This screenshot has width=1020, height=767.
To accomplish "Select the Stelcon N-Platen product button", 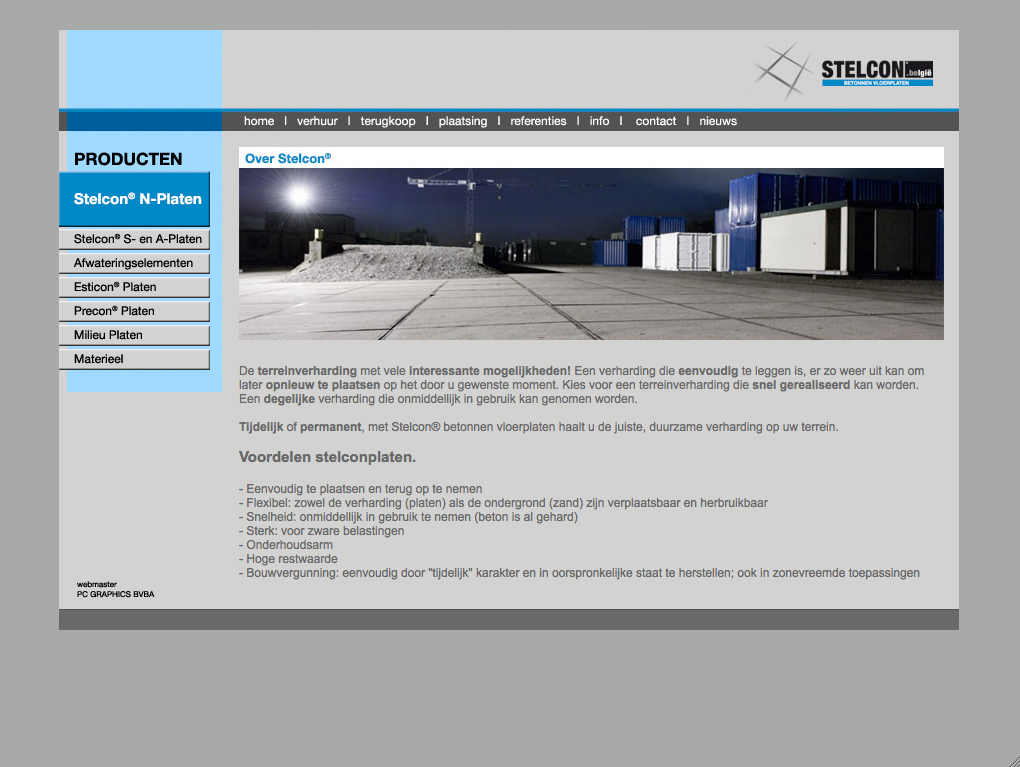I will pyautogui.click(x=135, y=199).
